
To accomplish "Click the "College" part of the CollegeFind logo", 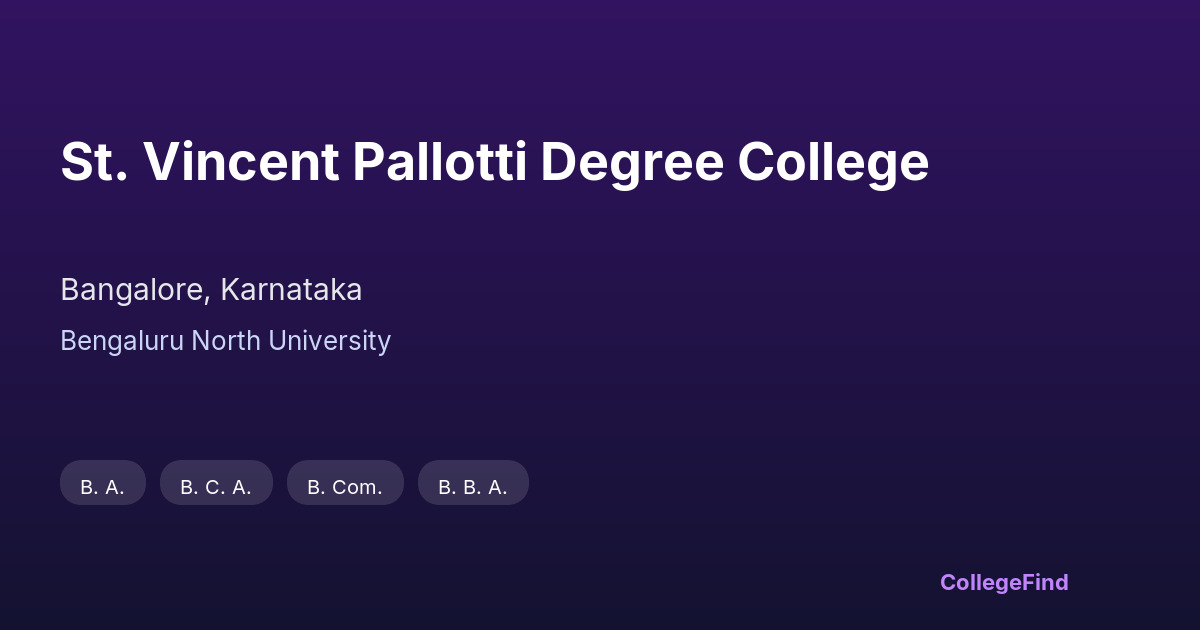I will click(979, 582).
